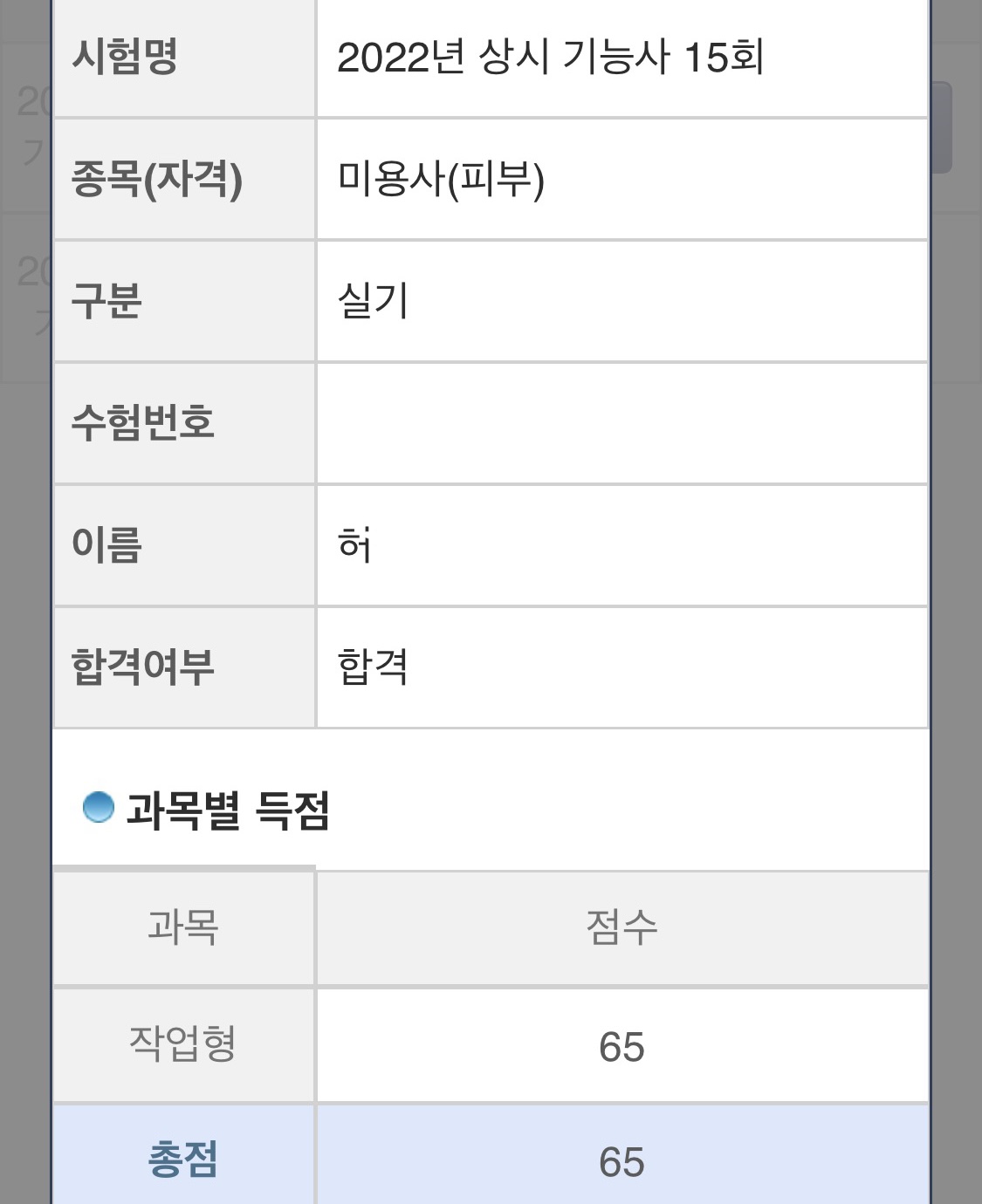The width and height of the screenshot is (982, 1204).
Task: Click the 과목별 득점 section heading
Action: coord(228,810)
